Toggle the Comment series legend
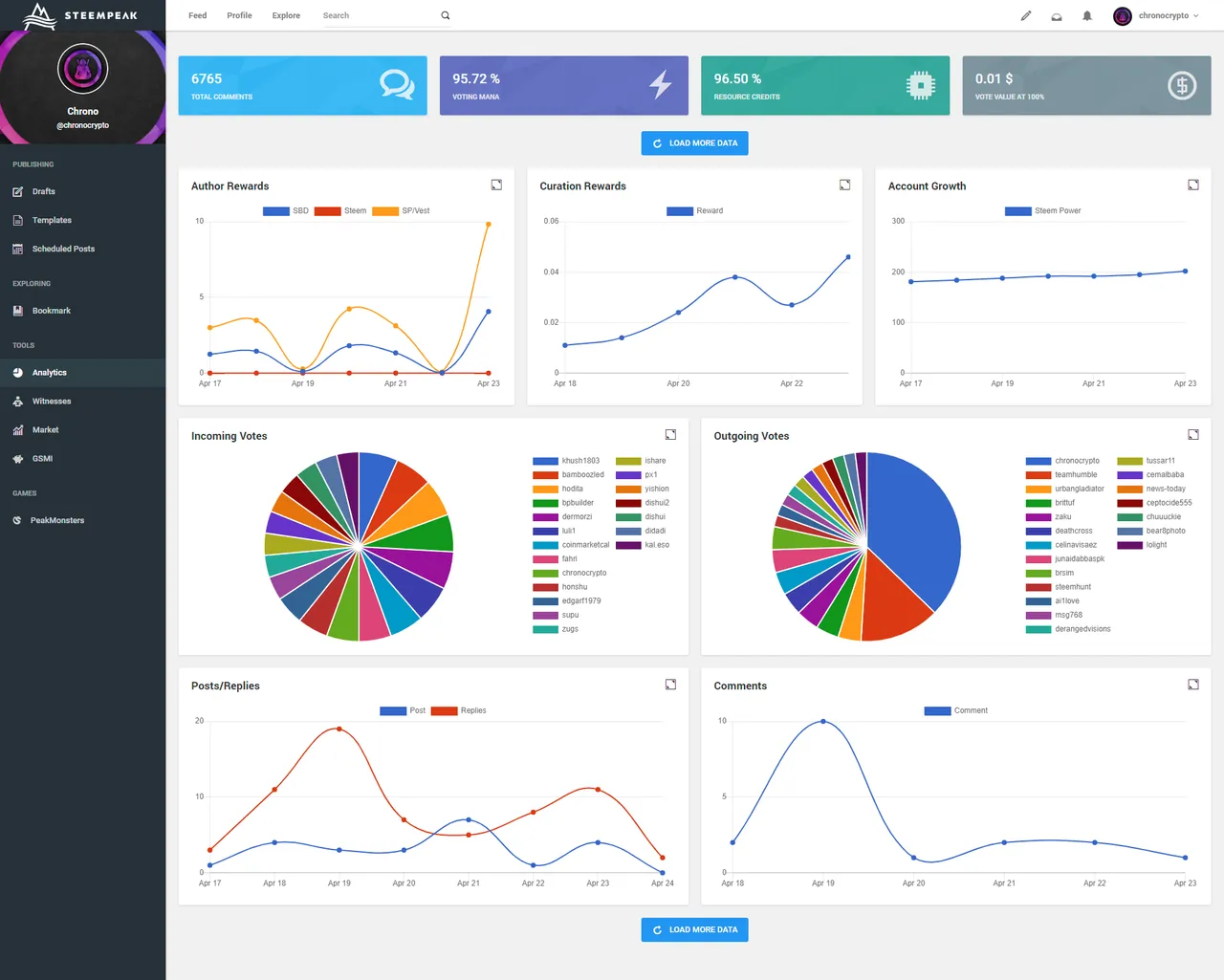Viewport: 1224px width, 980px height. coord(956,710)
